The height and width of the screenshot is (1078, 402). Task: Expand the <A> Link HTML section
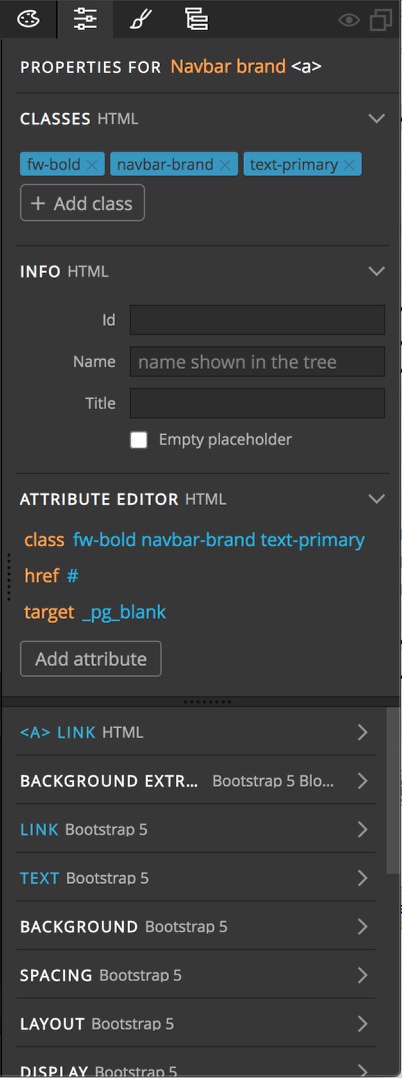click(196, 732)
